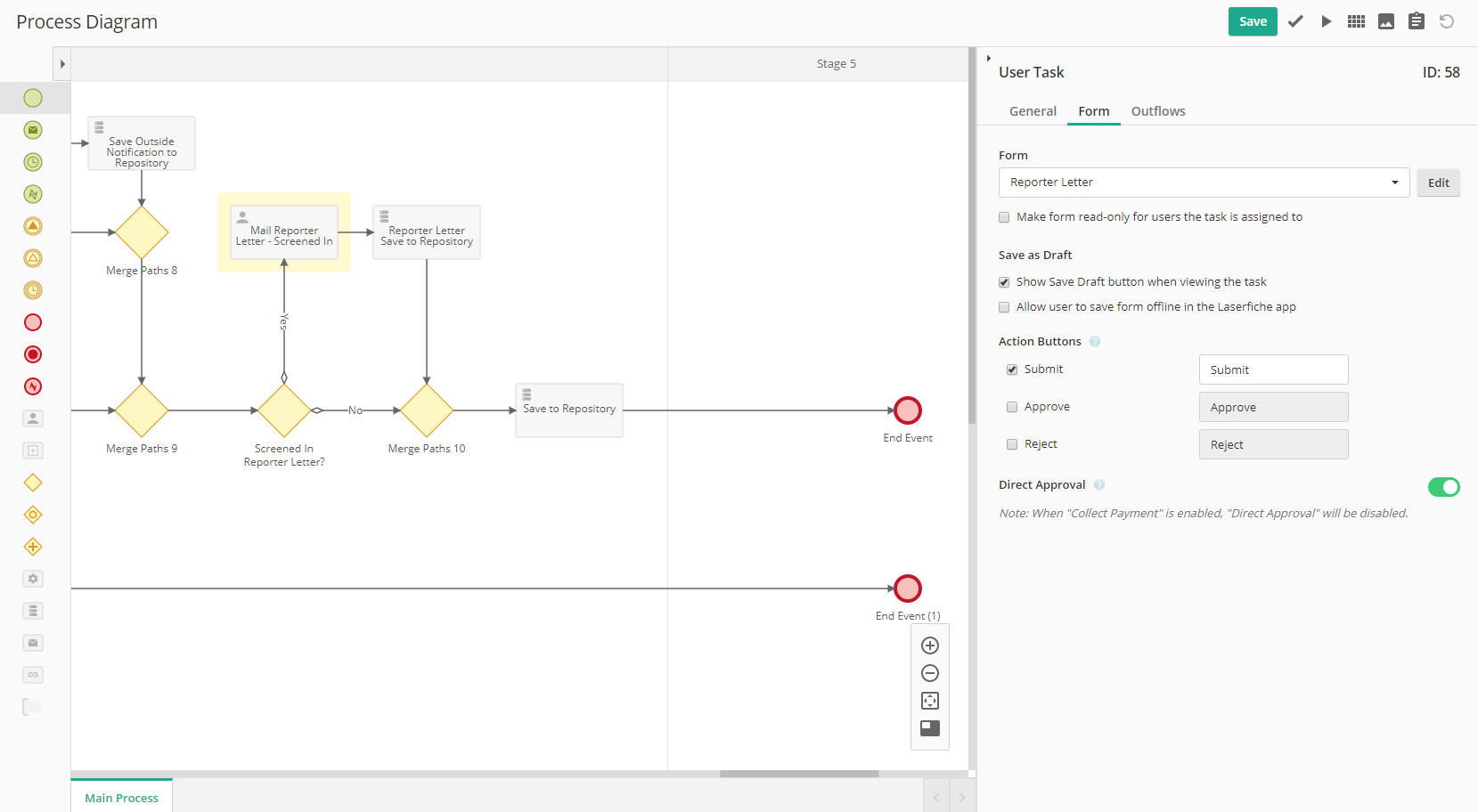Click the validate process checkmark icon
Image resolution: width=1478 pixels, height=812 pixels.
(x=1295, y=21)
